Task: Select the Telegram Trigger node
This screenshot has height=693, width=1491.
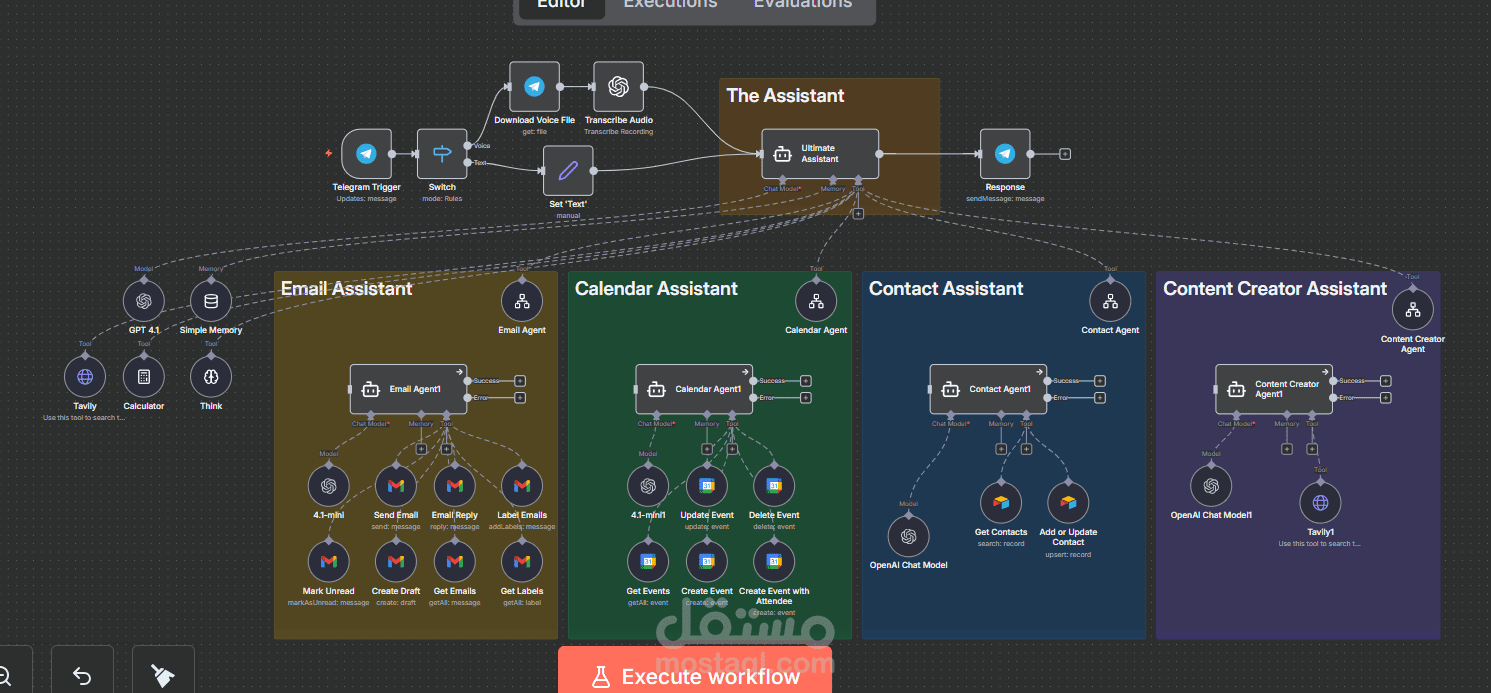Action: click(x=366, y=154)
